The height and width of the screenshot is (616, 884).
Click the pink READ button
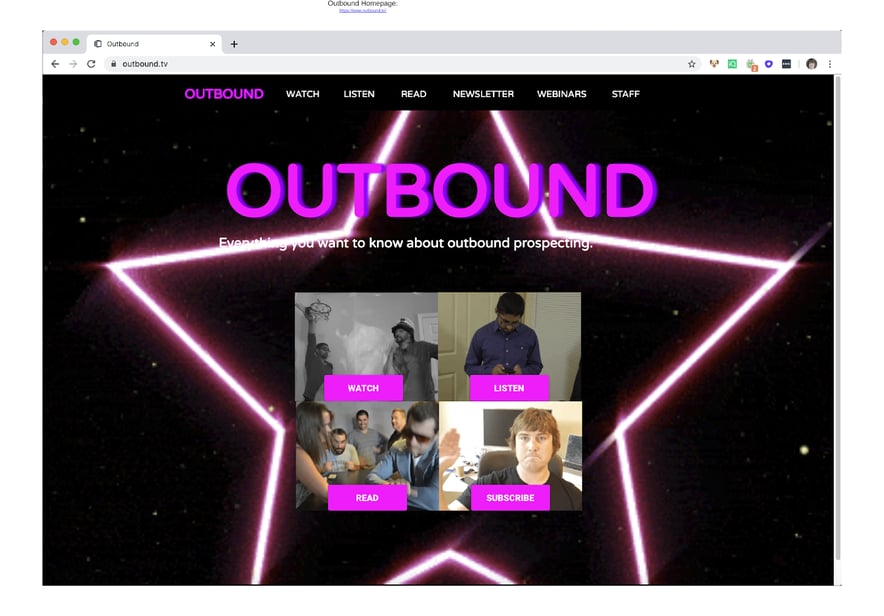pyautogui.click(x=367, y=498)
